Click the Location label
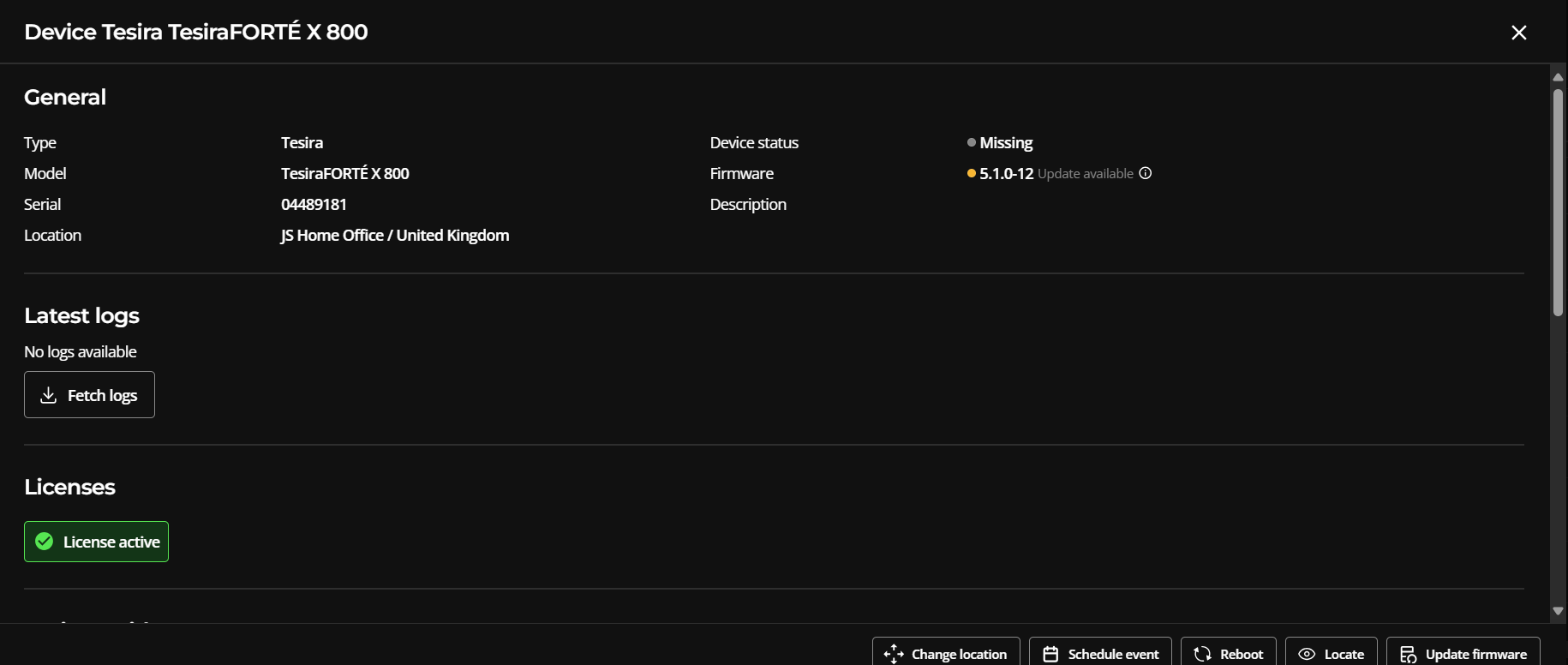The width and height of the screenshot is (1568, 665). [52, 235]
